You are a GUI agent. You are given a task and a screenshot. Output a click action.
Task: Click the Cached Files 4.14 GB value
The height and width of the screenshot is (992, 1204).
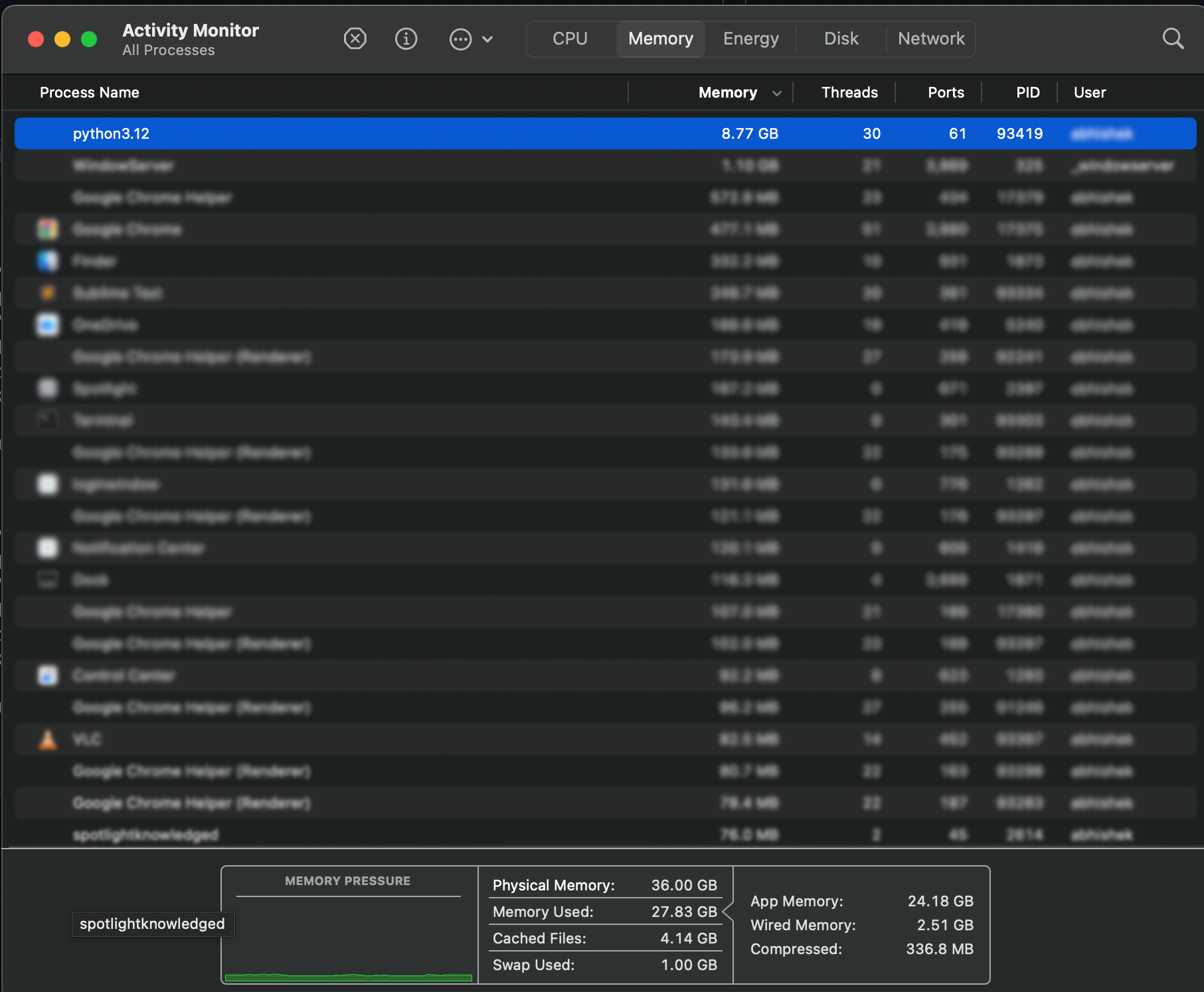[689, 938]
